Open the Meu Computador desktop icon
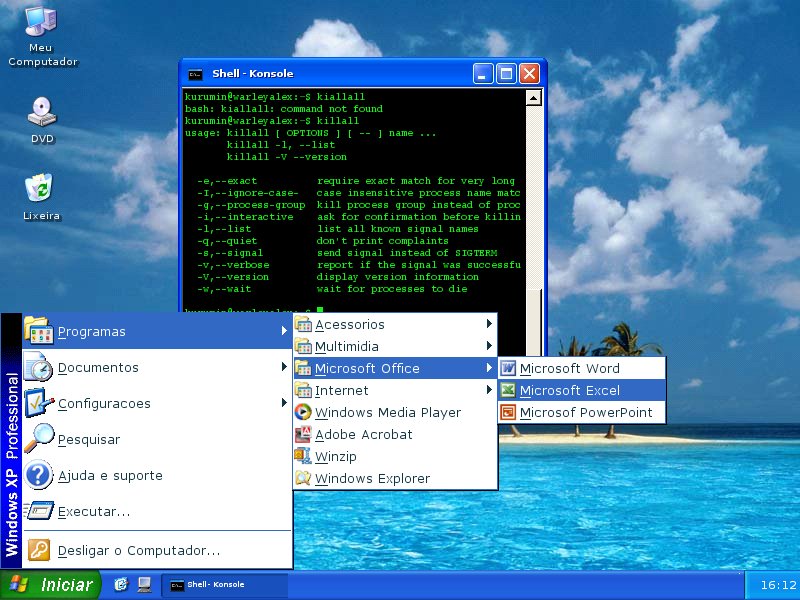 [x=42, y=36]
